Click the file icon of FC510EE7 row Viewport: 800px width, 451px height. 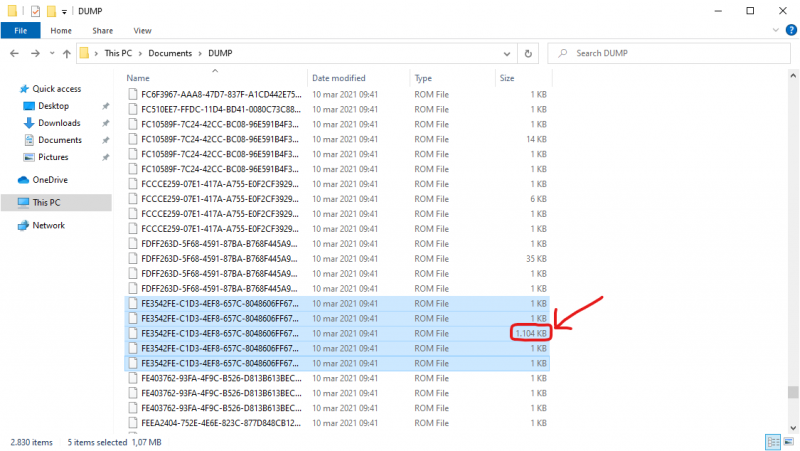pos(133,109)
